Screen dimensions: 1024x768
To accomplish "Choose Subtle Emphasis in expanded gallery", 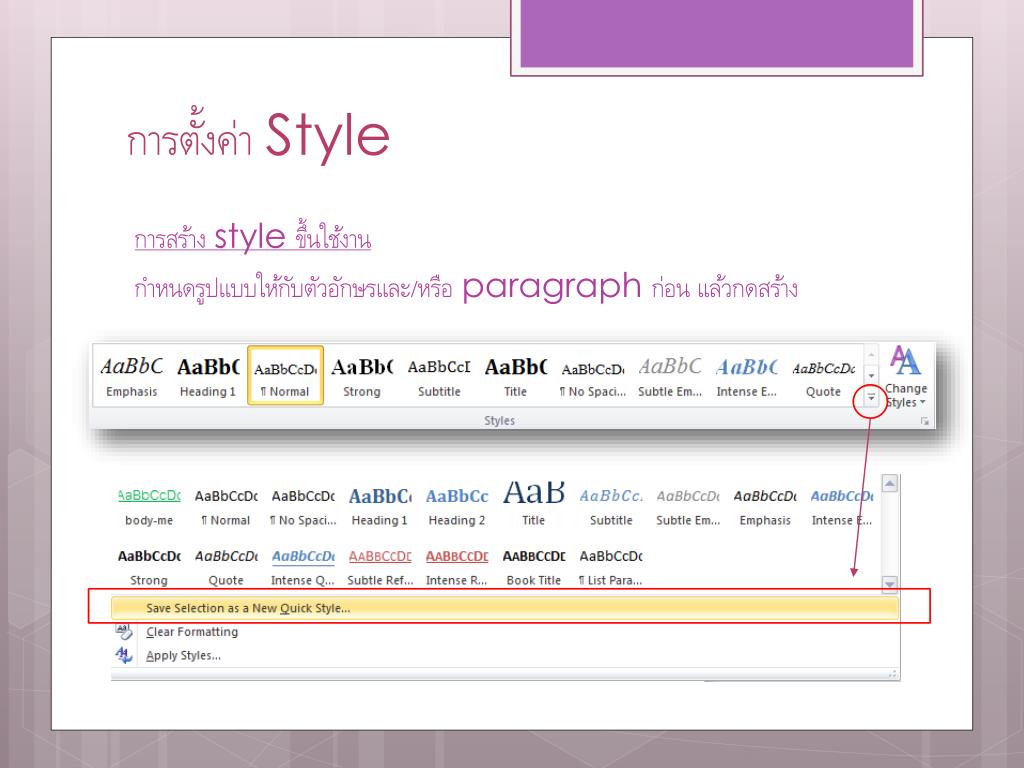I will (688, 507).
